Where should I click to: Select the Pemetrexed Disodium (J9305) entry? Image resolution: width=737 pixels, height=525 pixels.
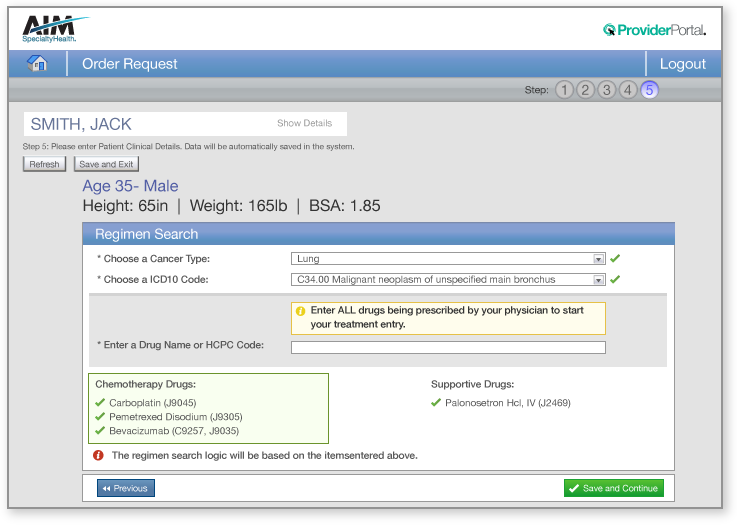point(176,417)
